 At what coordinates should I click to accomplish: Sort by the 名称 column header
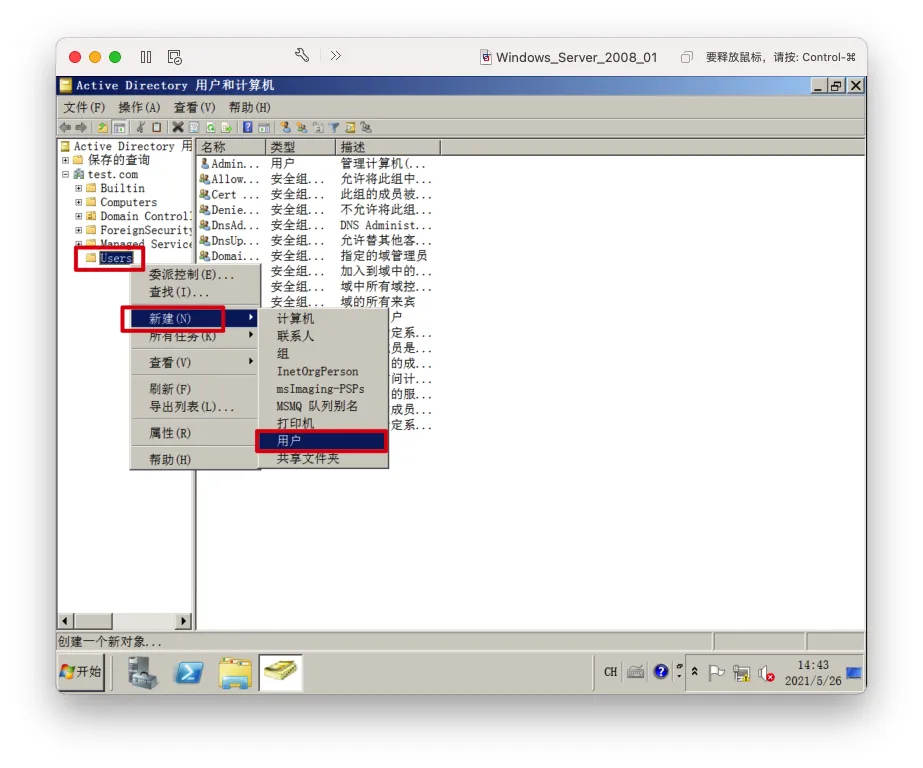[231, 147]
